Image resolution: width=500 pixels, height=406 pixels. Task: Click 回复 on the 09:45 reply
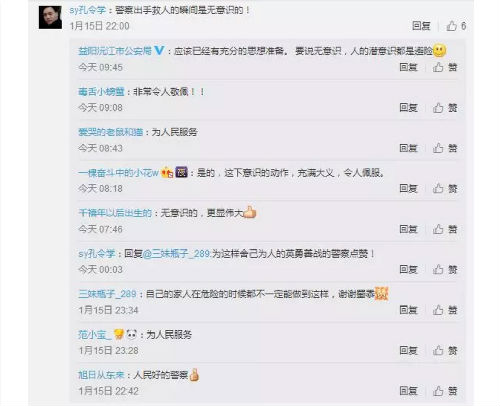pos(408,67)
